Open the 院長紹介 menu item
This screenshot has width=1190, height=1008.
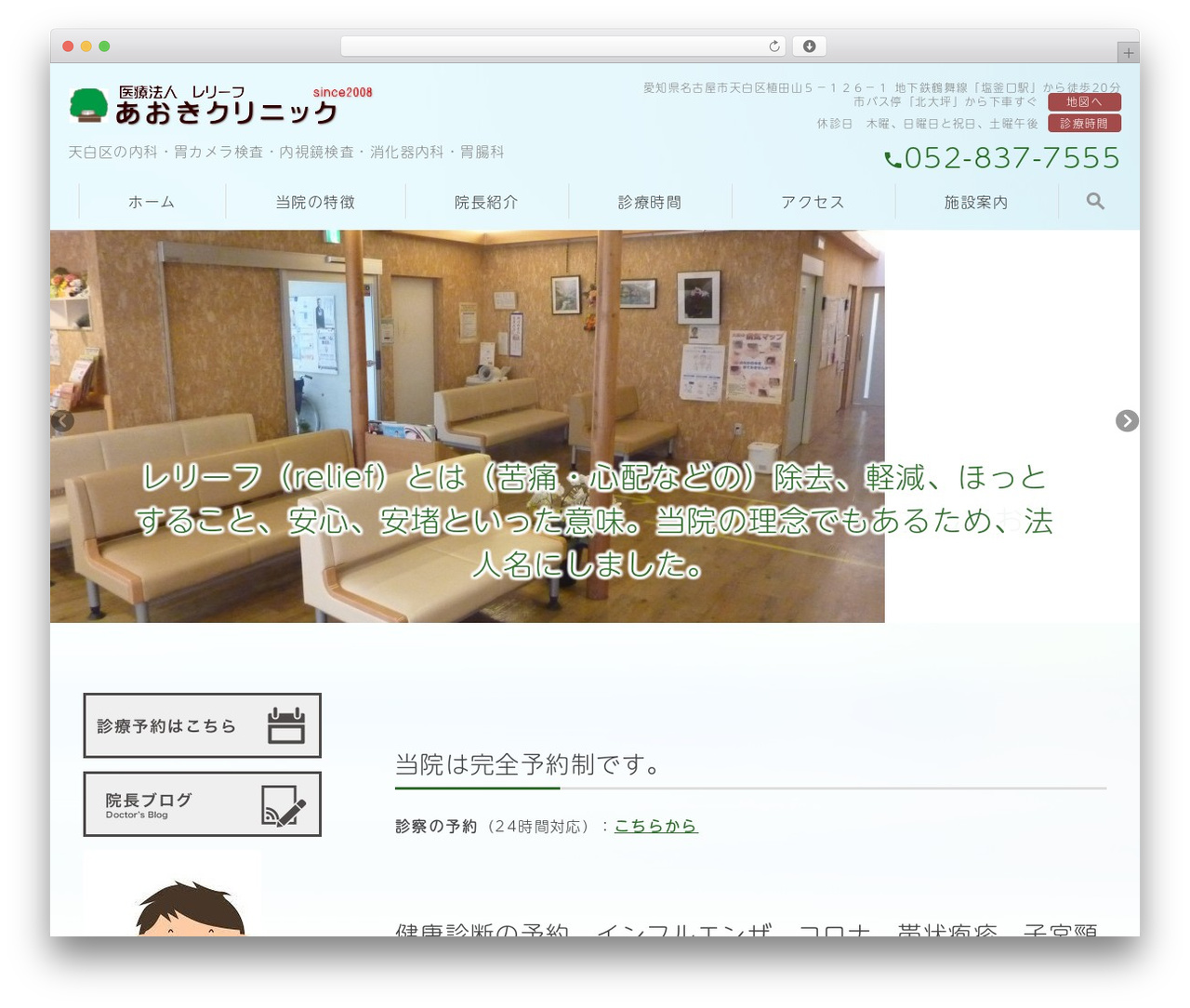pyautogui.click(x=486, y=202)
